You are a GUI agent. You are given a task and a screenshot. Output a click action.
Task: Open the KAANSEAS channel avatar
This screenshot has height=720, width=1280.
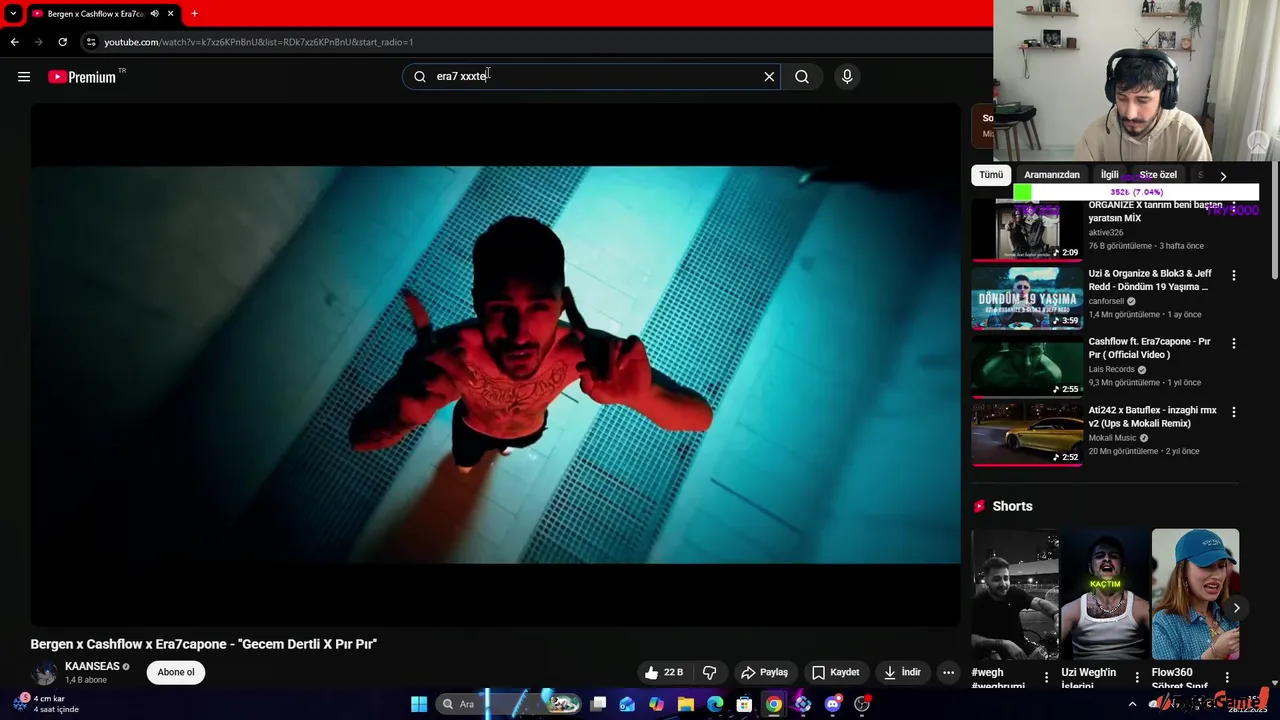pos(44,673)
